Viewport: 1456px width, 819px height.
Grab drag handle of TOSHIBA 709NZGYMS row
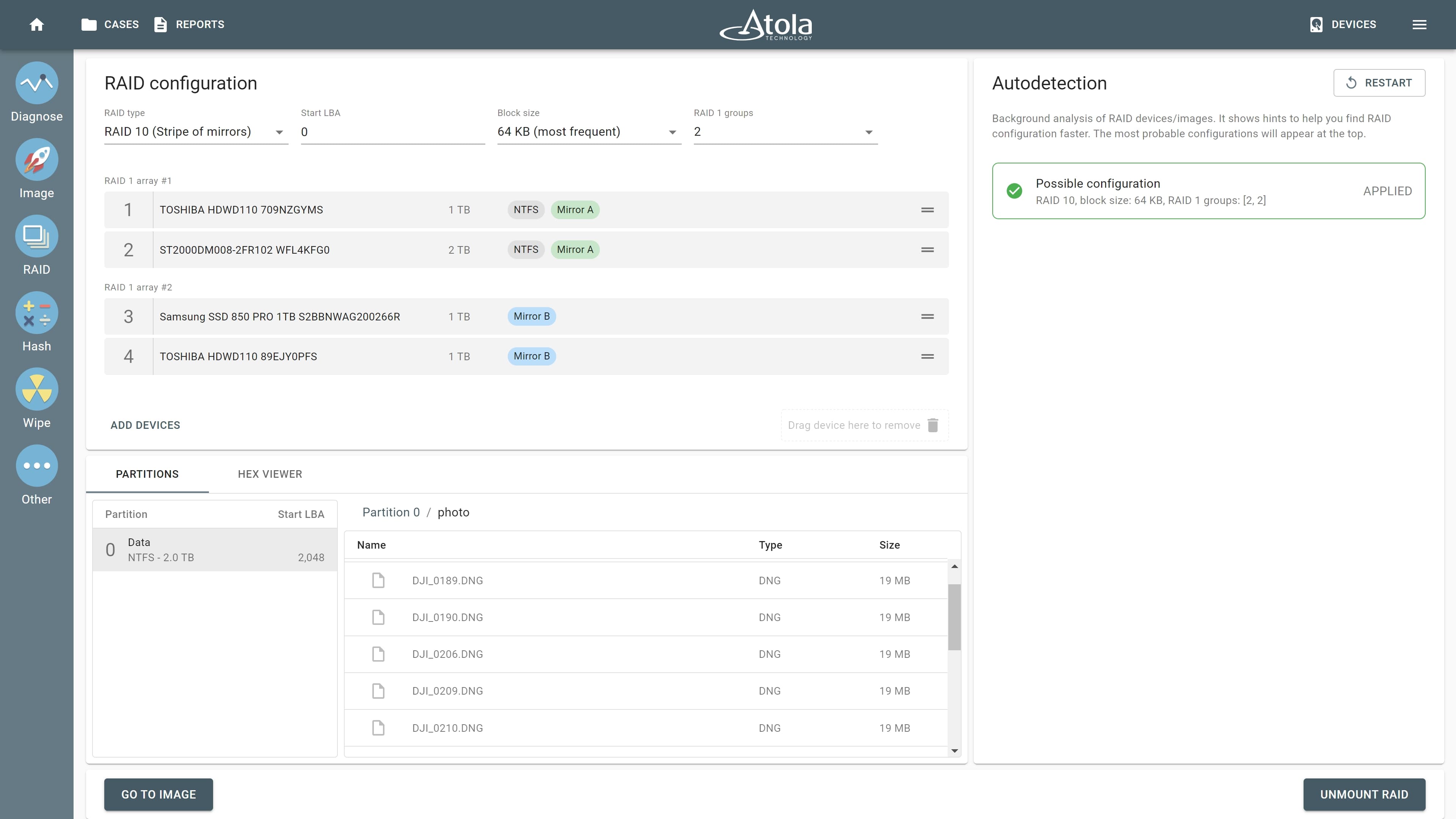pos(927,210)
